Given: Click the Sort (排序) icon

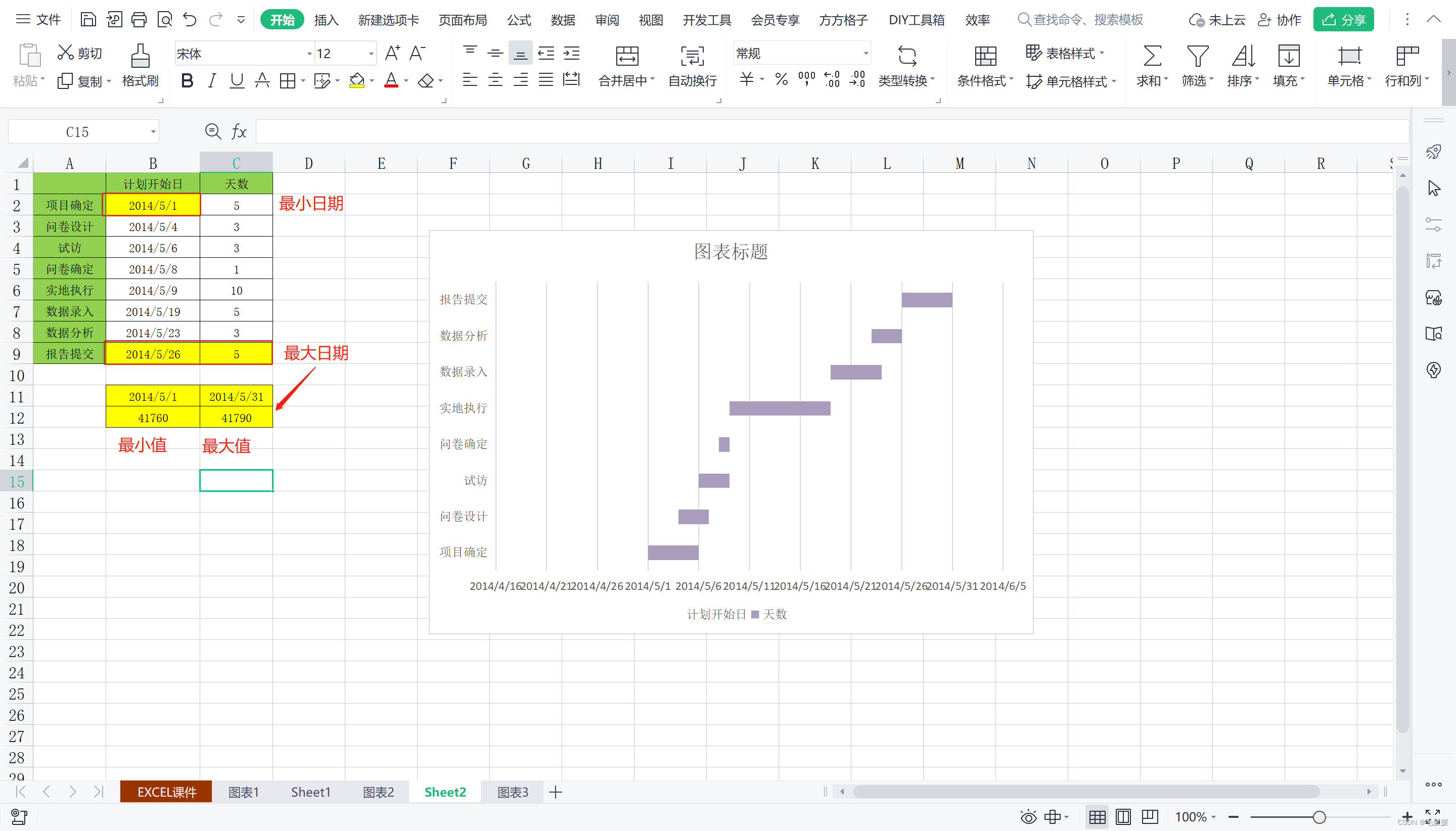Looking at the screenshot, I should tap(1243, 57).
